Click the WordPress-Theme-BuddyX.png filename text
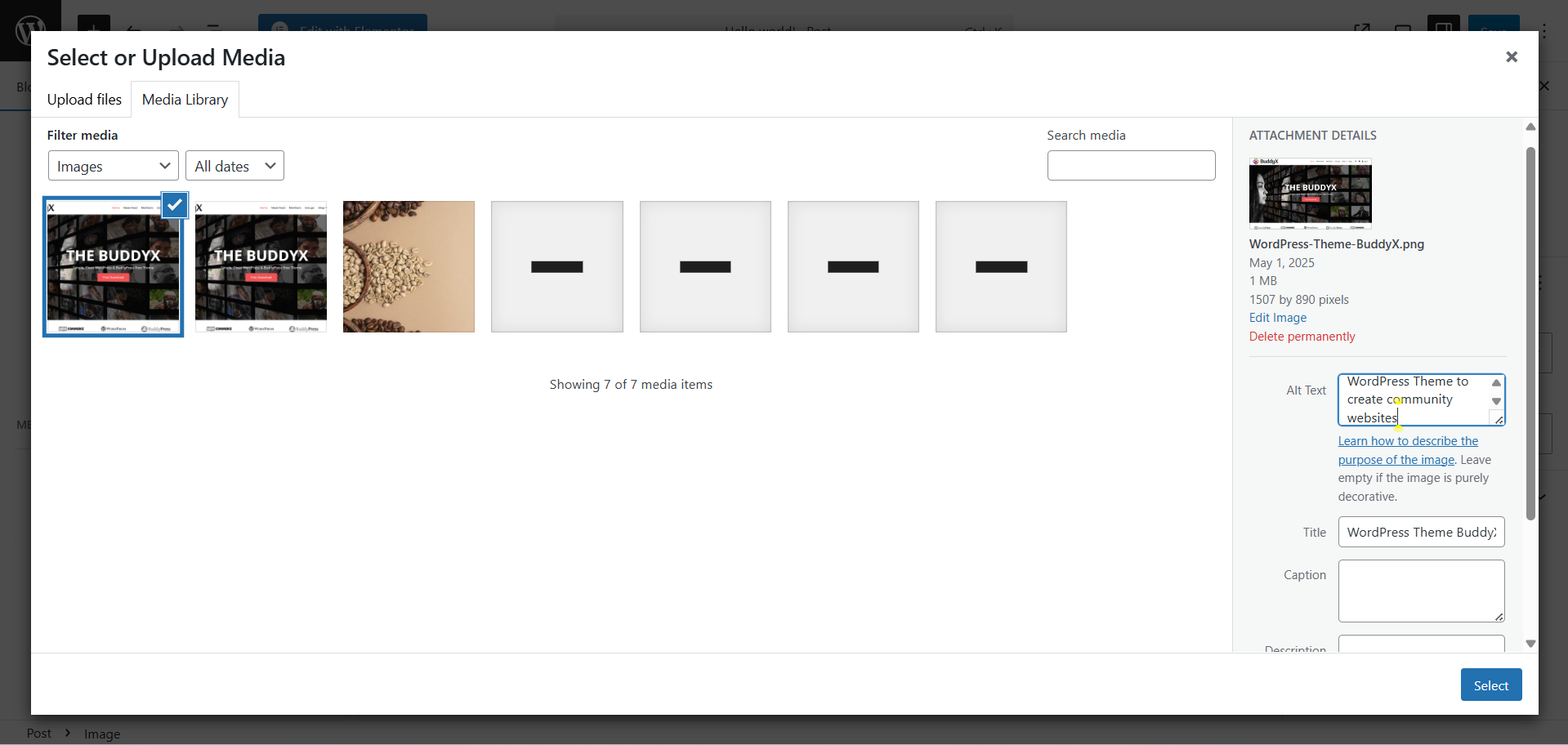Viewport: 1568px width, 745px height. (1337, 244)
